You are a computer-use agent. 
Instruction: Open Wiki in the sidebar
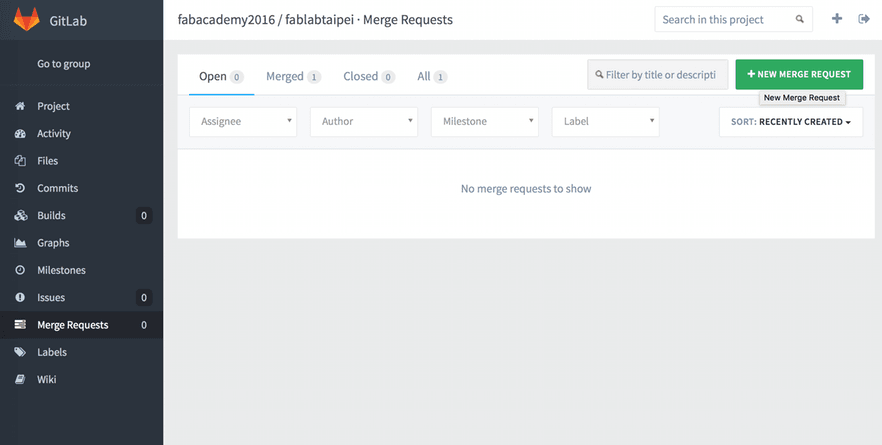82,379
